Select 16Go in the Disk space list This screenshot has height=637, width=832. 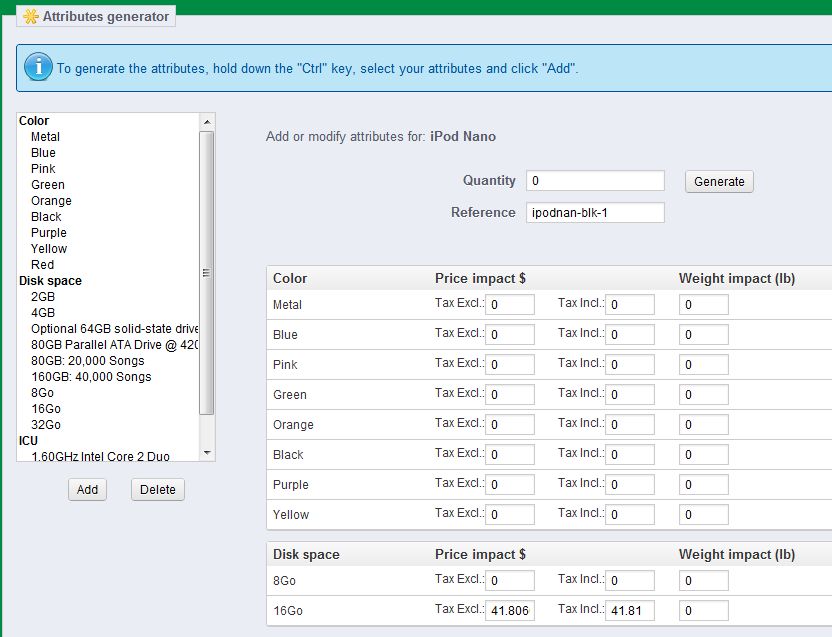[46, 409]
